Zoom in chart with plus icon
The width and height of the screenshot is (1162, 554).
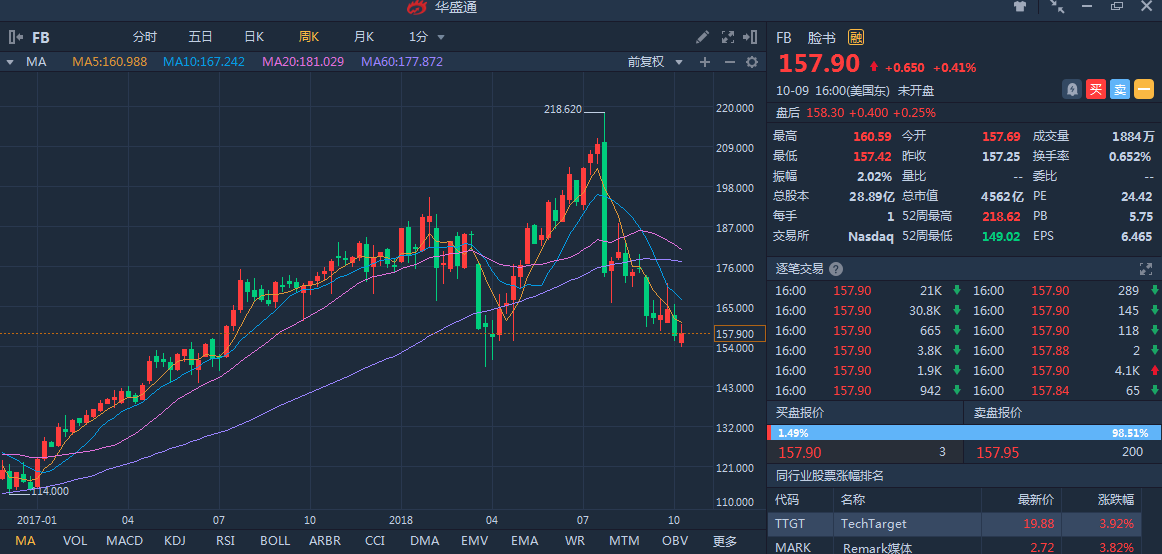[x=705, y=62]
